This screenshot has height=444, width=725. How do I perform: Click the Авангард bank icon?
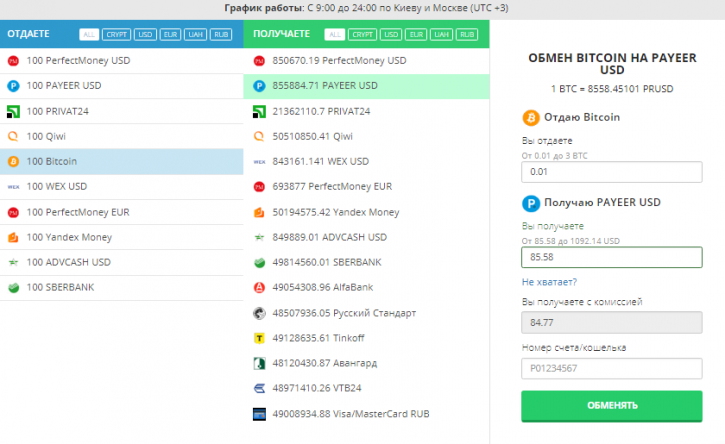tap(259, 364)
